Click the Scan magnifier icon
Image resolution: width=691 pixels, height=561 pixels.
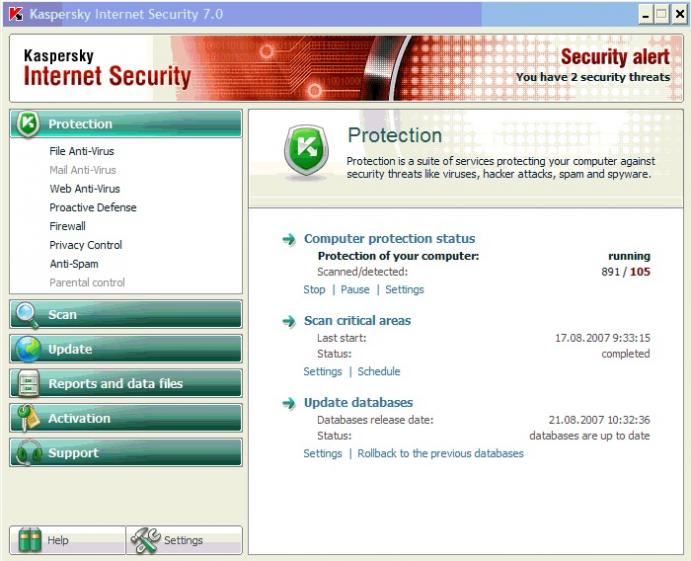point(28,314)
